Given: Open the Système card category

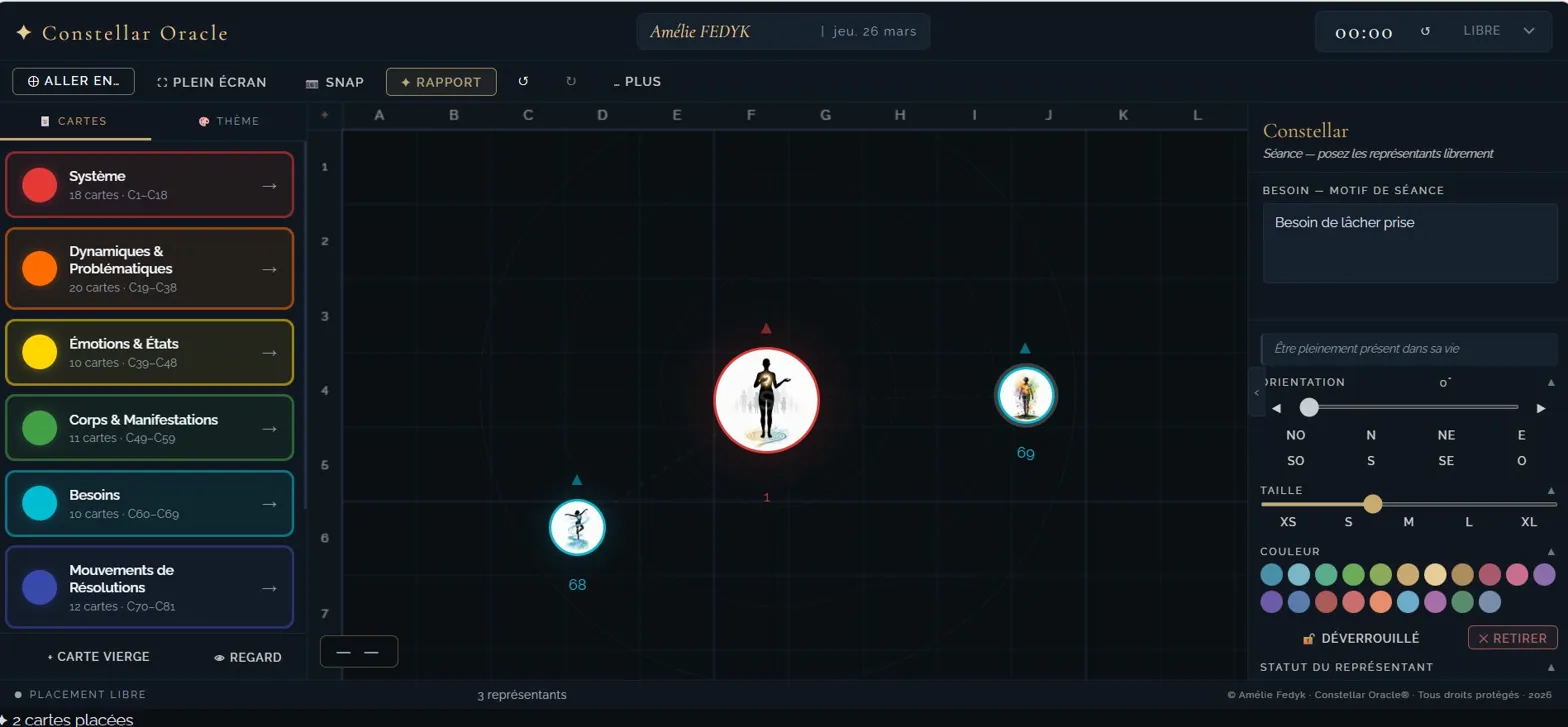Looking at the screenshot, I should click(149, 185).
